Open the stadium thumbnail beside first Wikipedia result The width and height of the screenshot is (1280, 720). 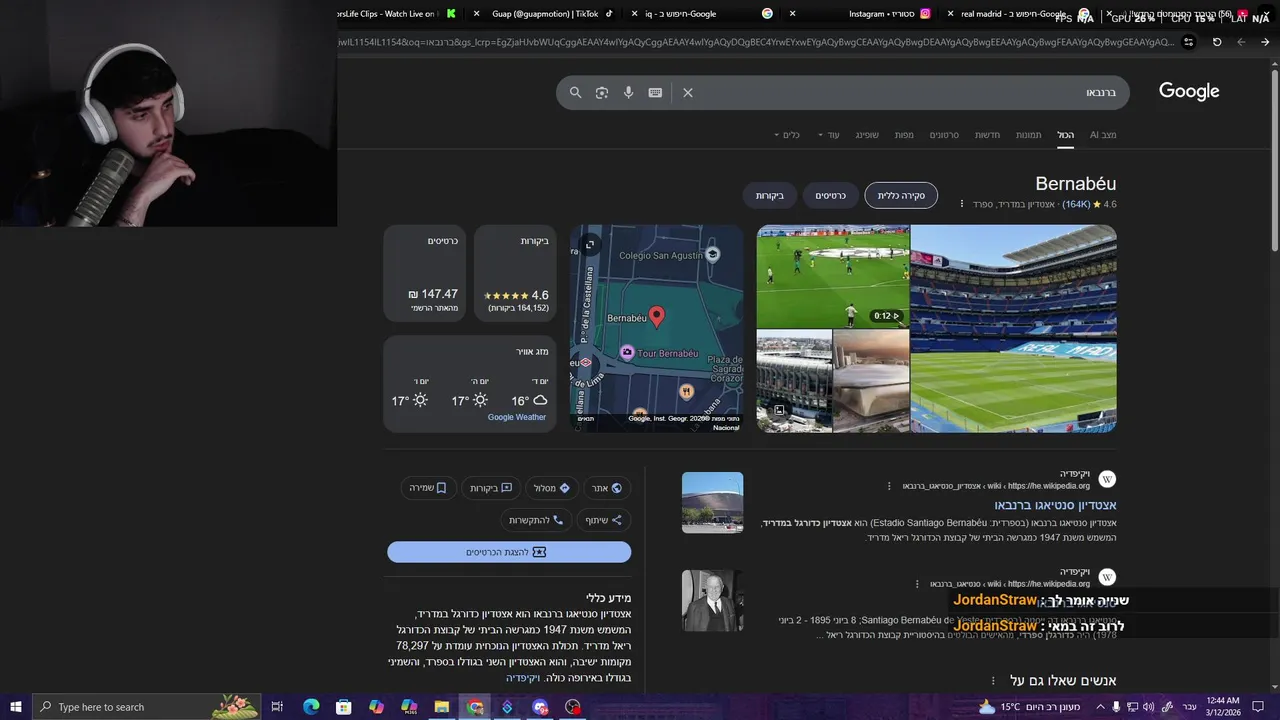pyautogui.click(x=713, y=502)
